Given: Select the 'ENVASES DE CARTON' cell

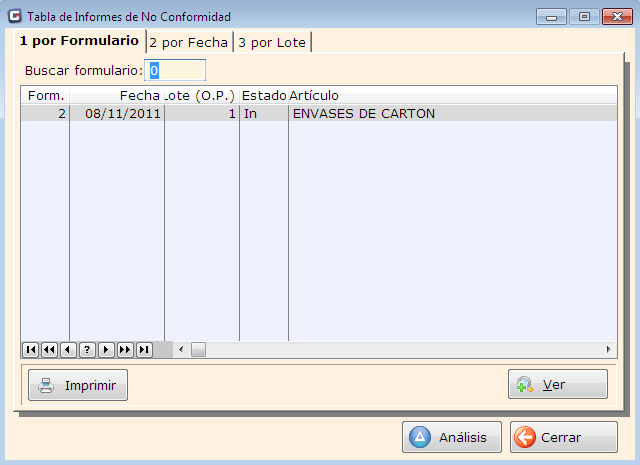Looking at the screenshot, I should 453,113.
